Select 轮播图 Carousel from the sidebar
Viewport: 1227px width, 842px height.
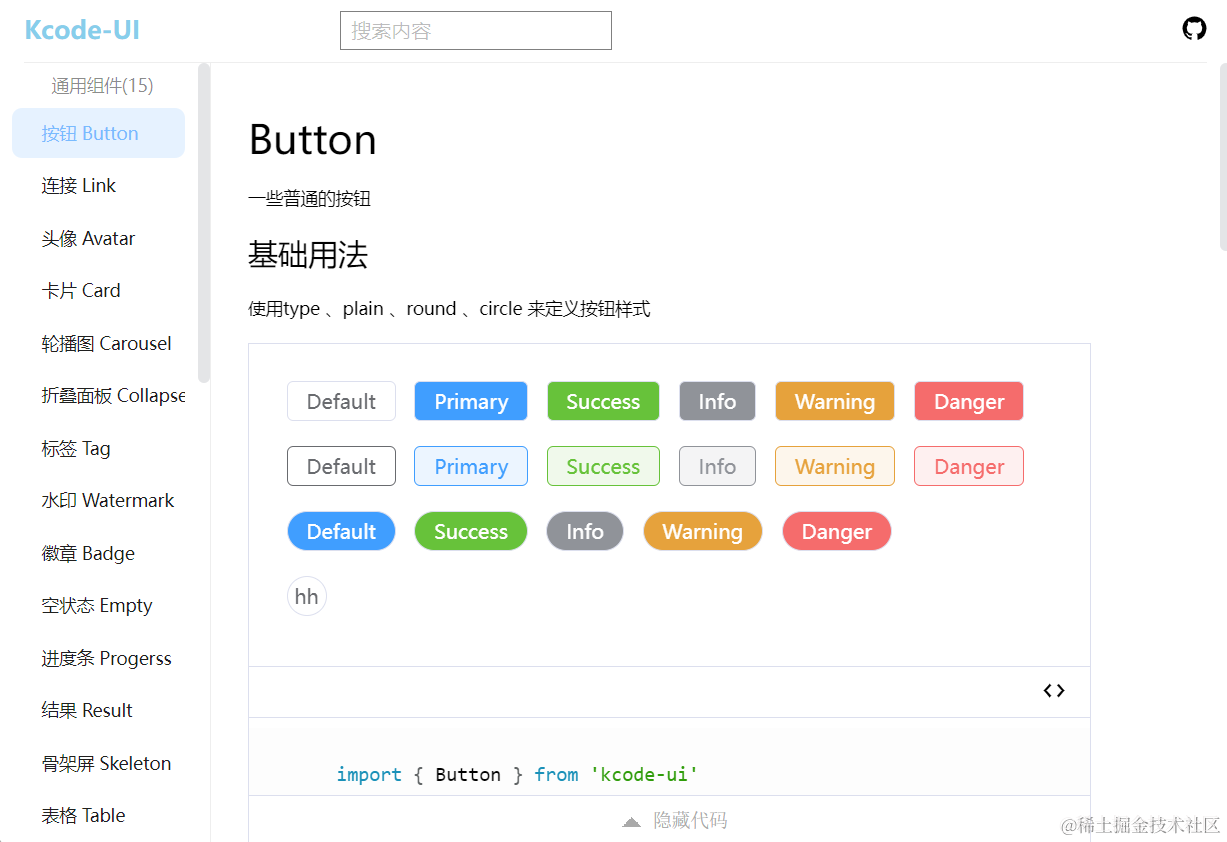106,344
